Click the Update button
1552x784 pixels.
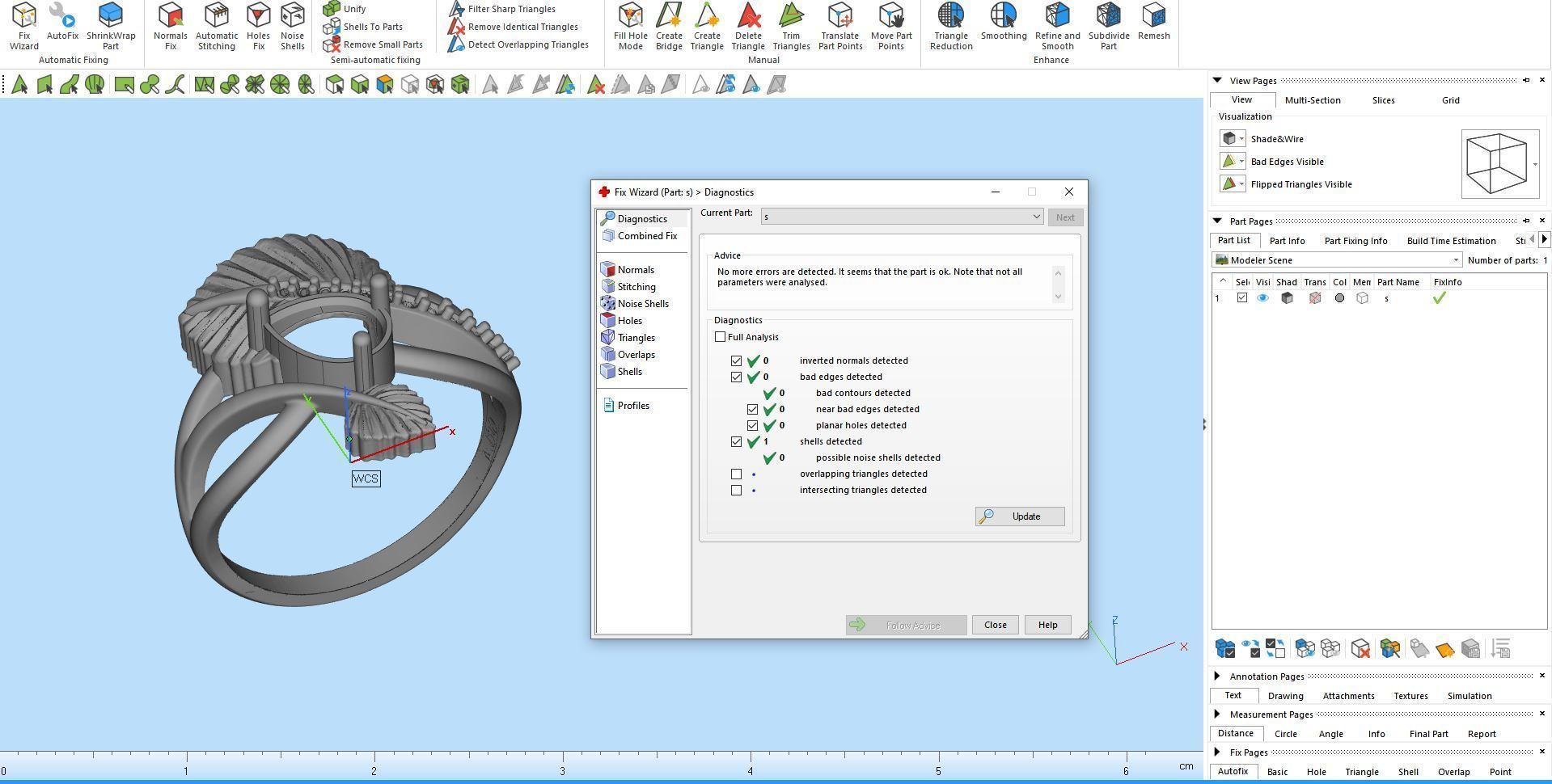click(1020, 516)
